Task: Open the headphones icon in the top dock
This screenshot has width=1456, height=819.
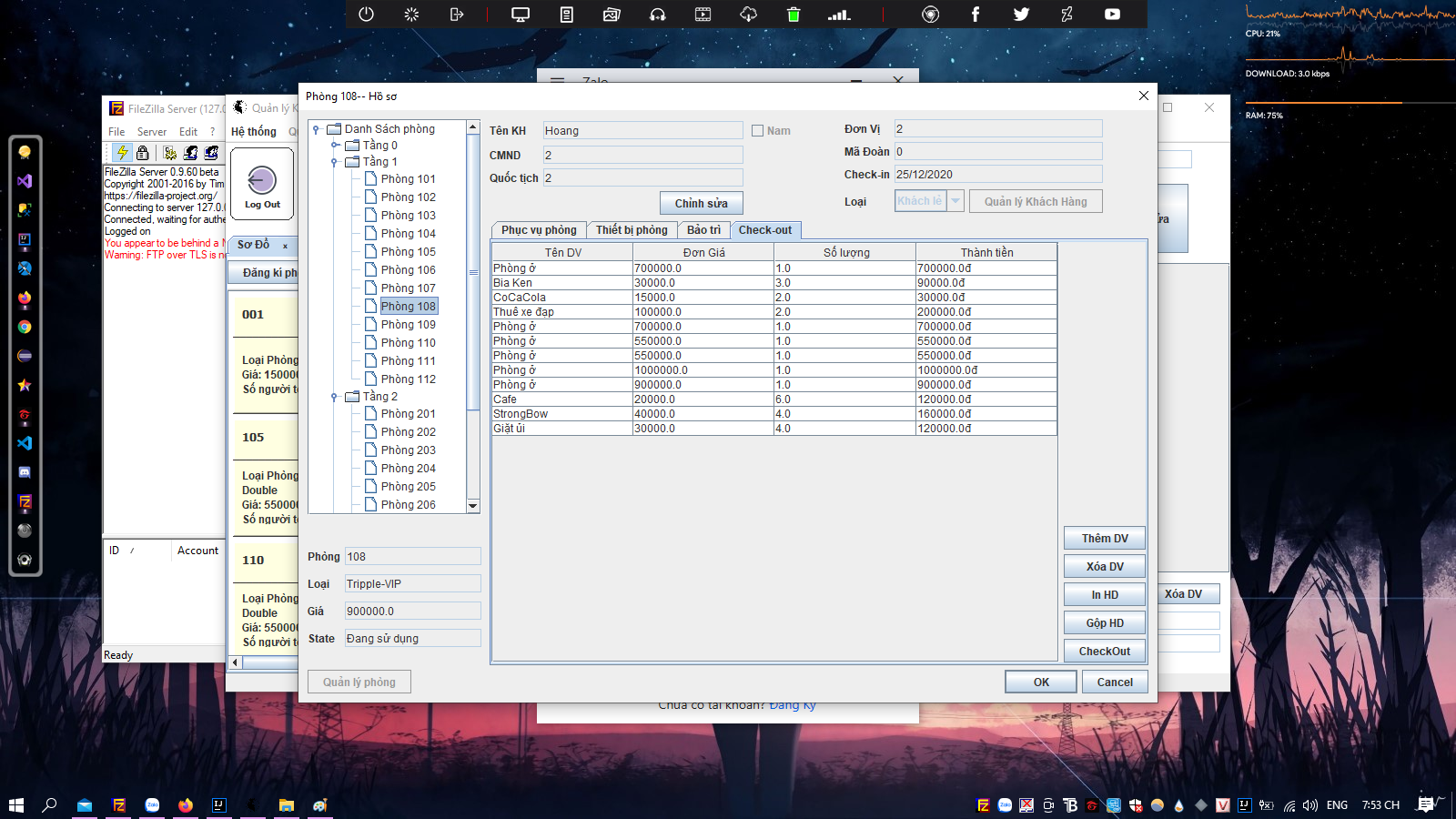Action: [x=657, y=14]
